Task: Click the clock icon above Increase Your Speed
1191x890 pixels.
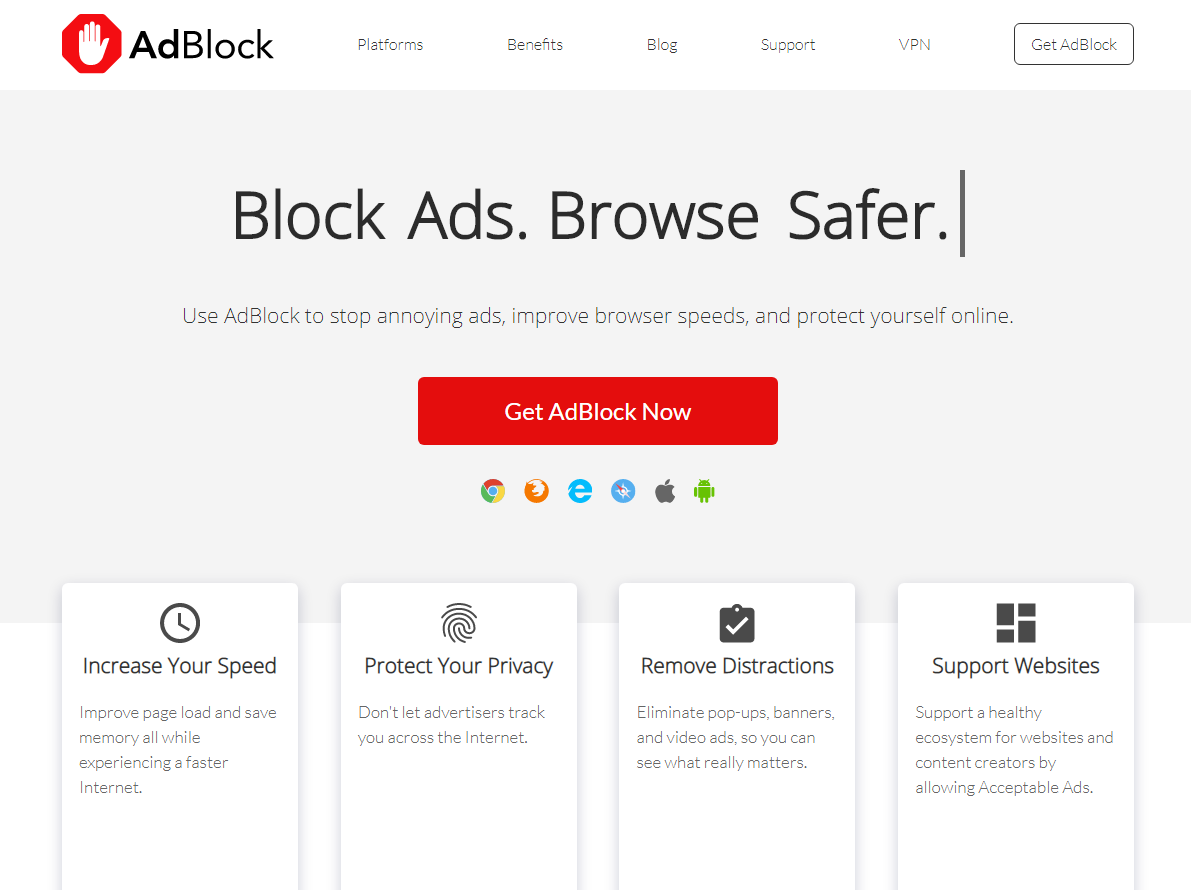Action: 180,623
